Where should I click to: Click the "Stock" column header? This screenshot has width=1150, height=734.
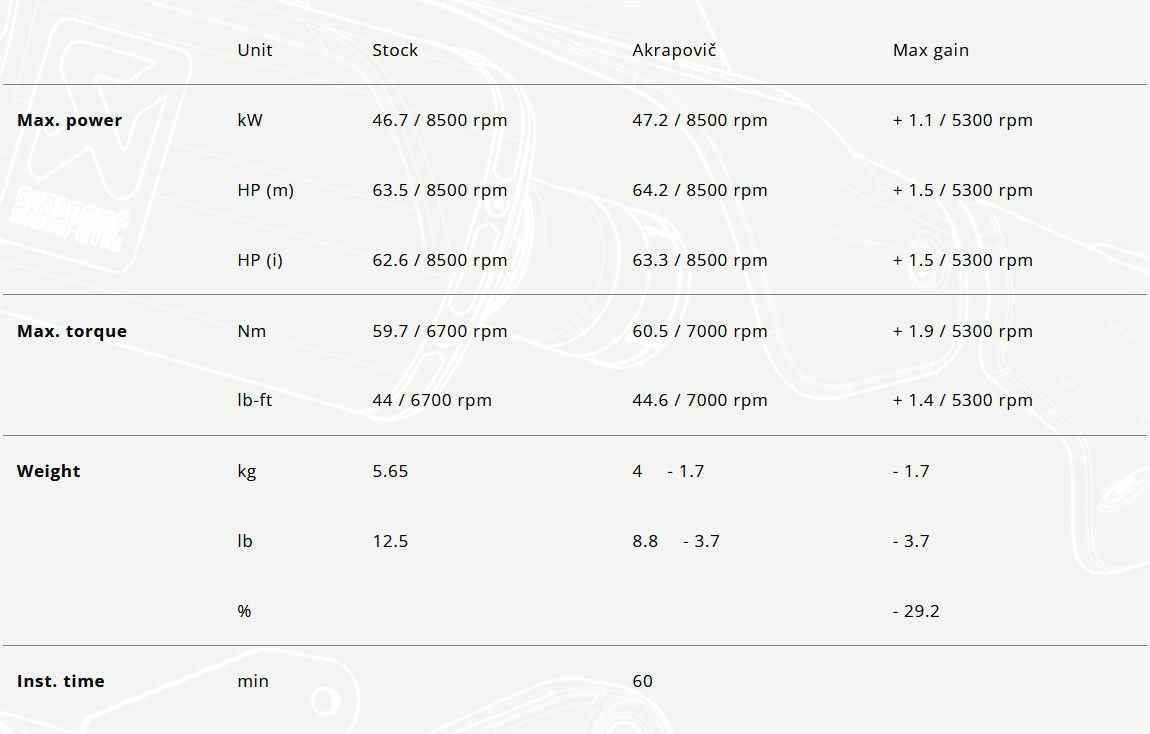point(395,50)
